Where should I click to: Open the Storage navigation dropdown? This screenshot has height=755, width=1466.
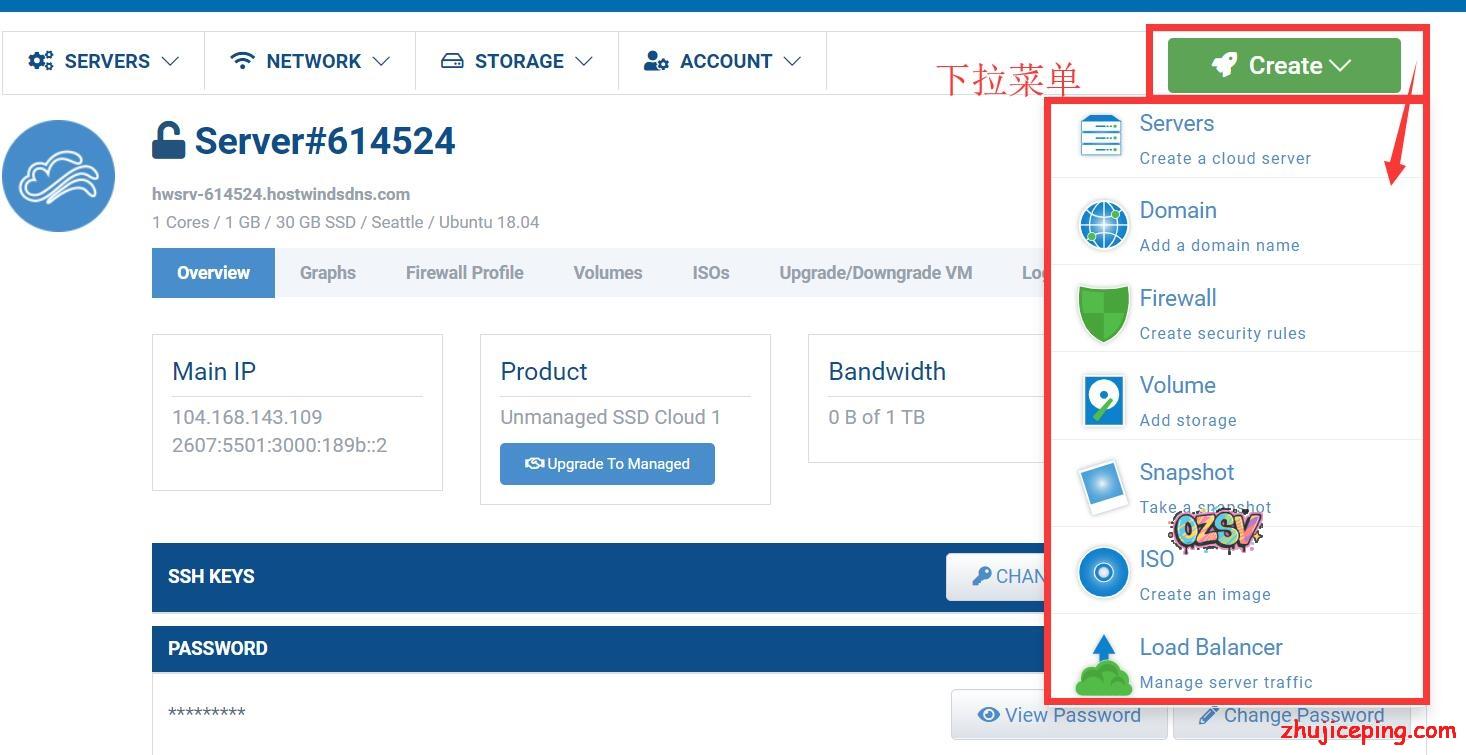[517, 61]
